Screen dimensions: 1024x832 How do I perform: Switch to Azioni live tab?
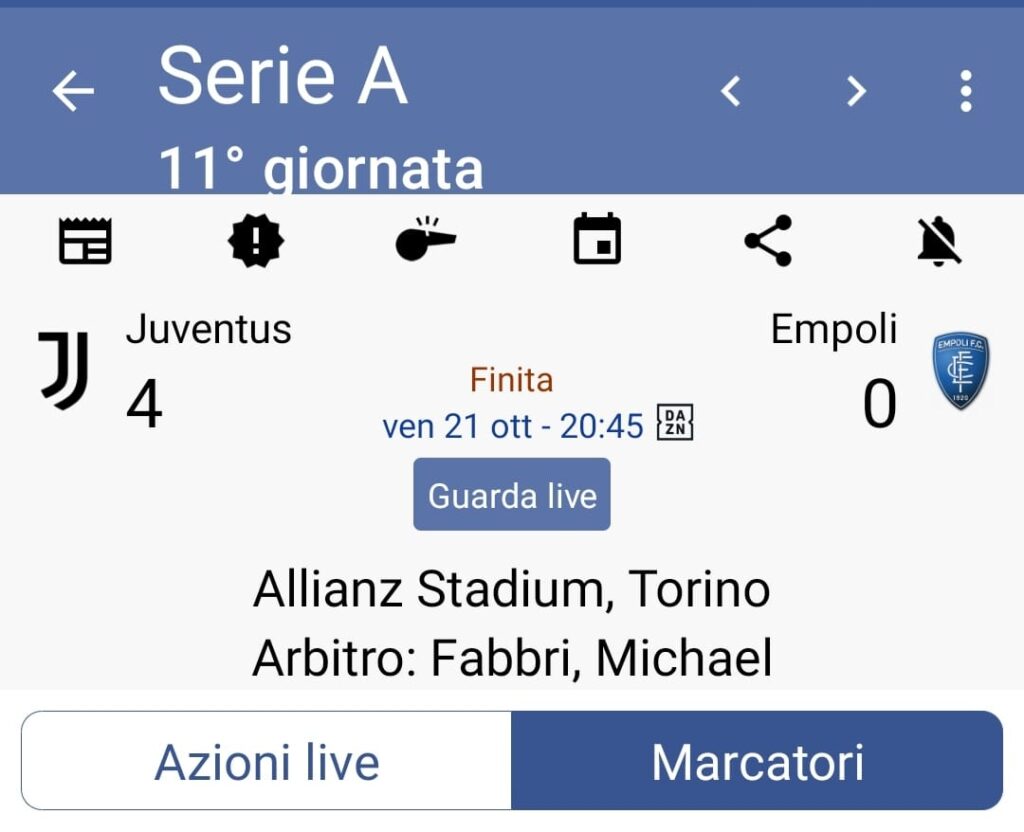point(267,762)
